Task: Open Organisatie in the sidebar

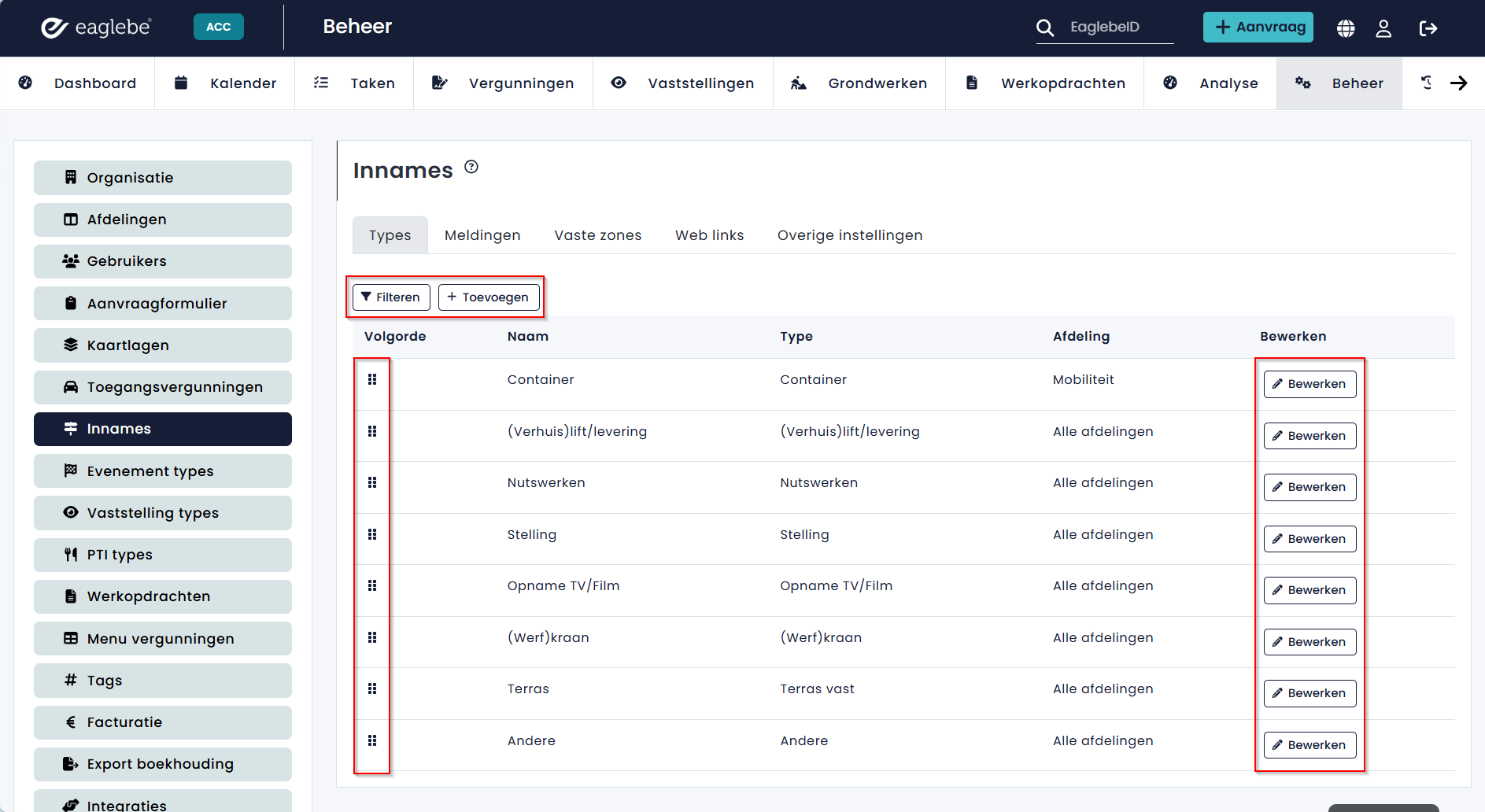Action: [x=163, y=178]
